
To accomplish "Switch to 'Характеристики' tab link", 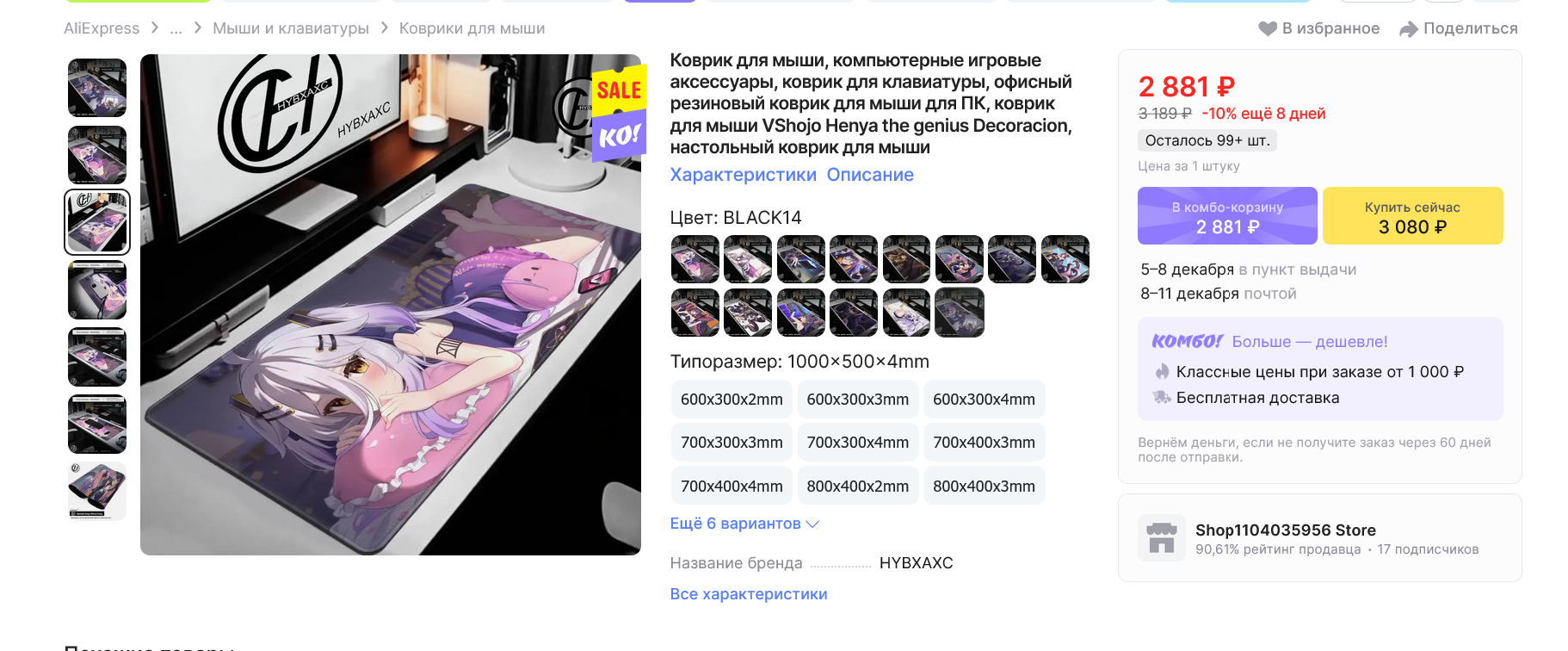I will coord(744,175).
